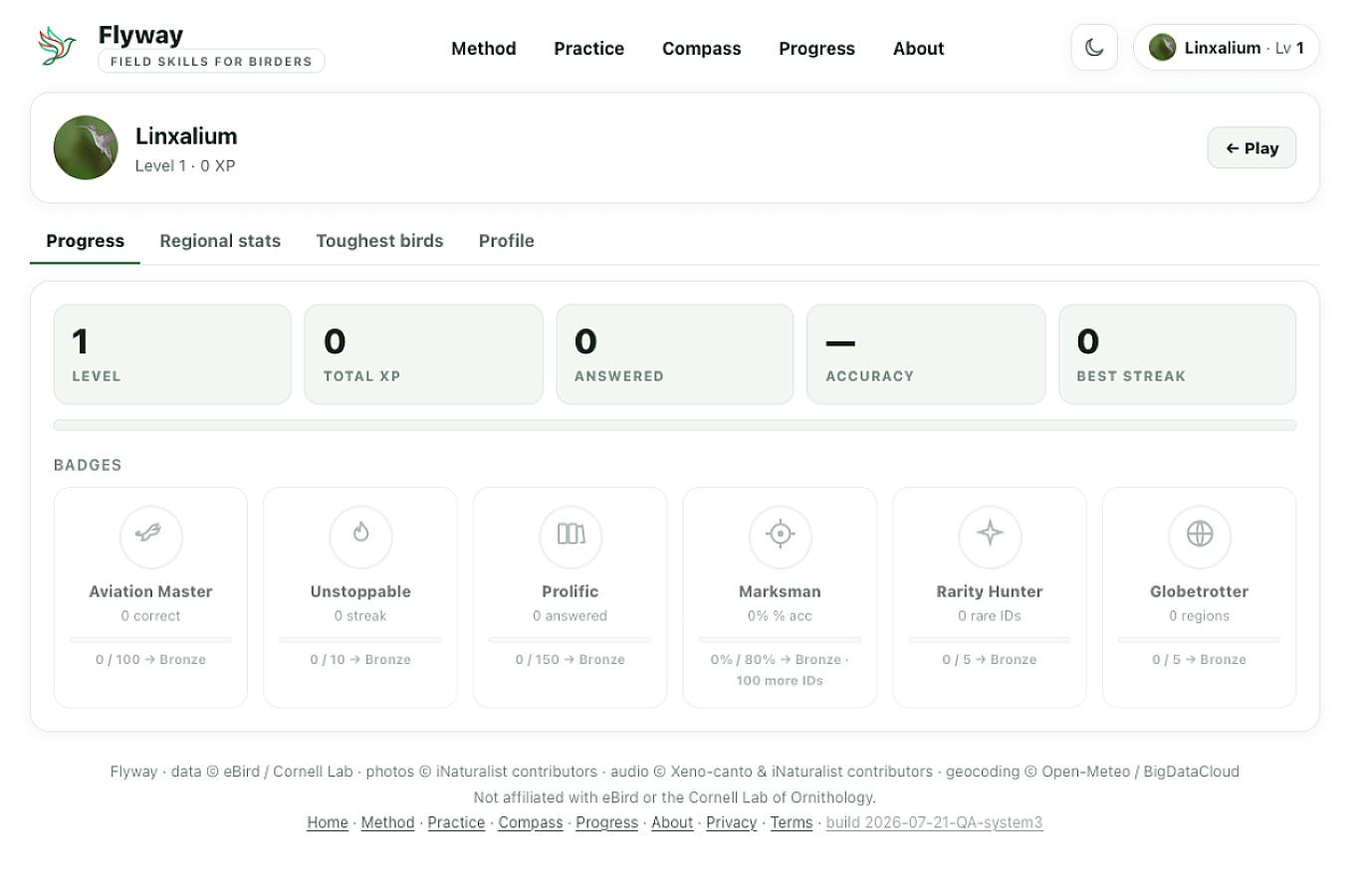Open the Linxalium Lv 1 account button

click(1227, 48)
